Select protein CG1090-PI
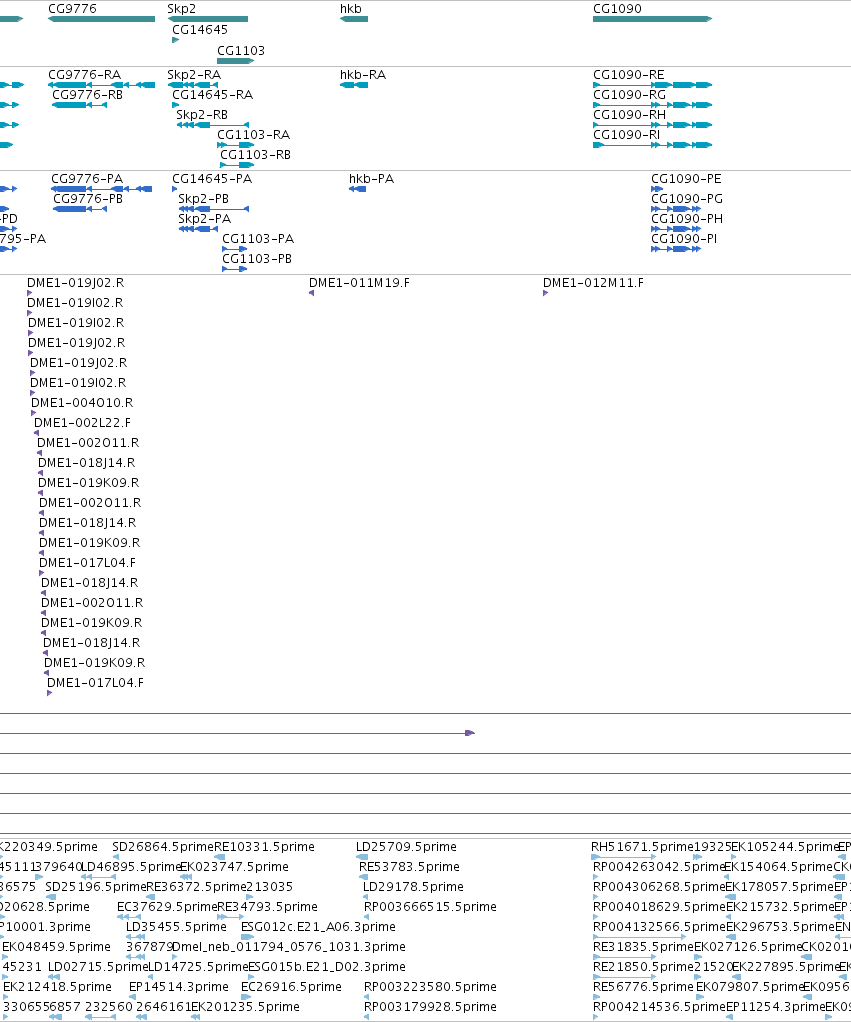This screenshot has width=851, height=1022. tap(684, 239)
